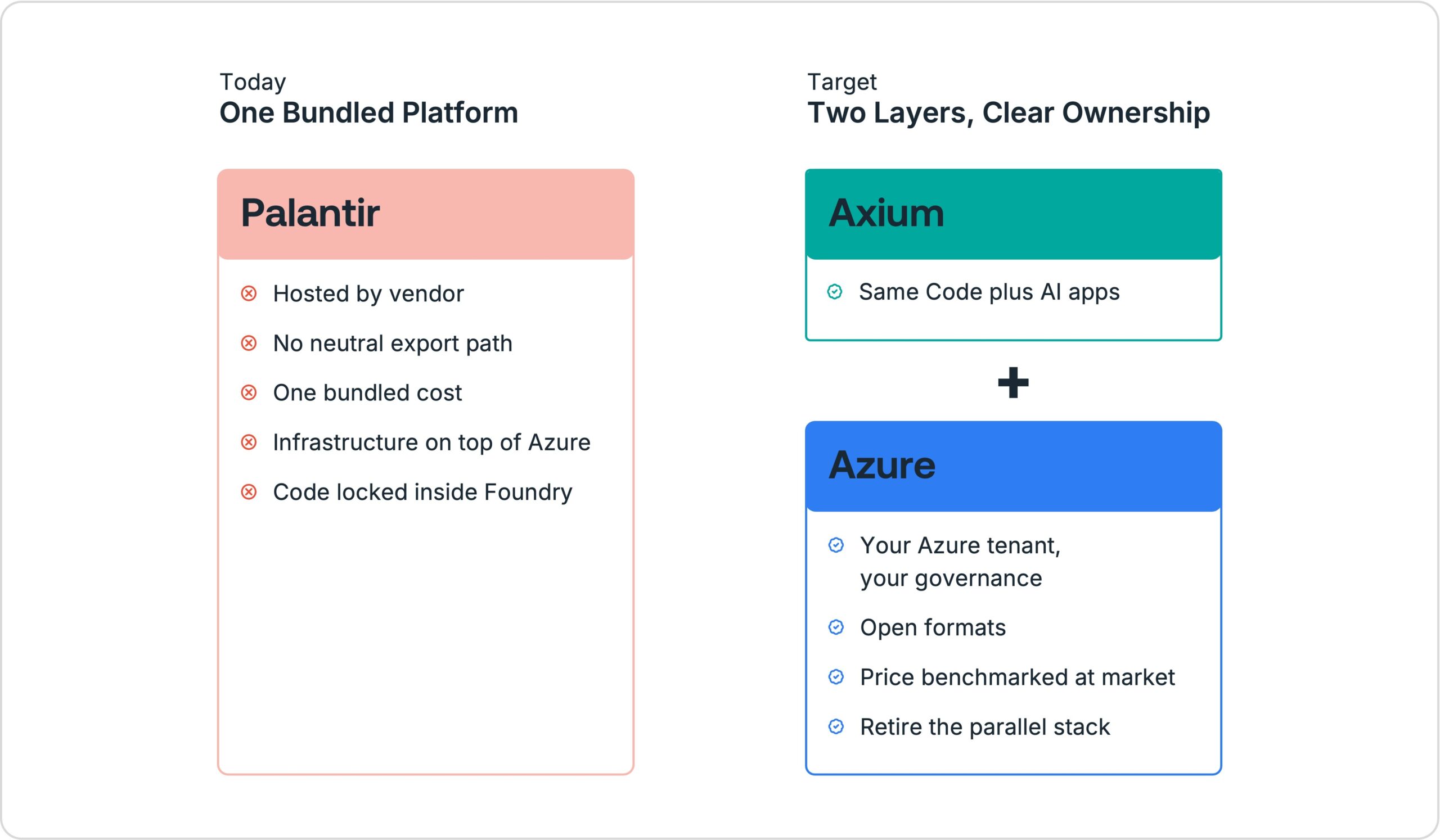1440x840 pixels.
Task: Click the 'Retire the parallel stack' text
Action: coord(985,727)
